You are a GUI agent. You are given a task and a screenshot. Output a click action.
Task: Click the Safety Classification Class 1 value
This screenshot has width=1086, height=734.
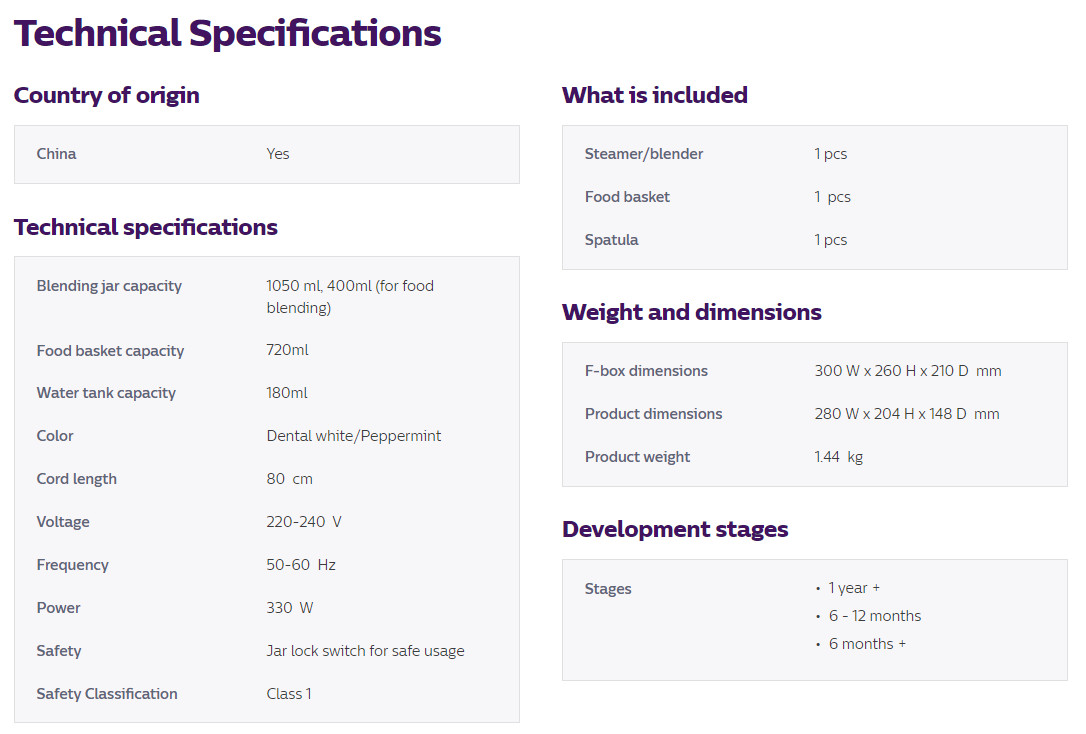pyautogui.click(x=289, y=693)
